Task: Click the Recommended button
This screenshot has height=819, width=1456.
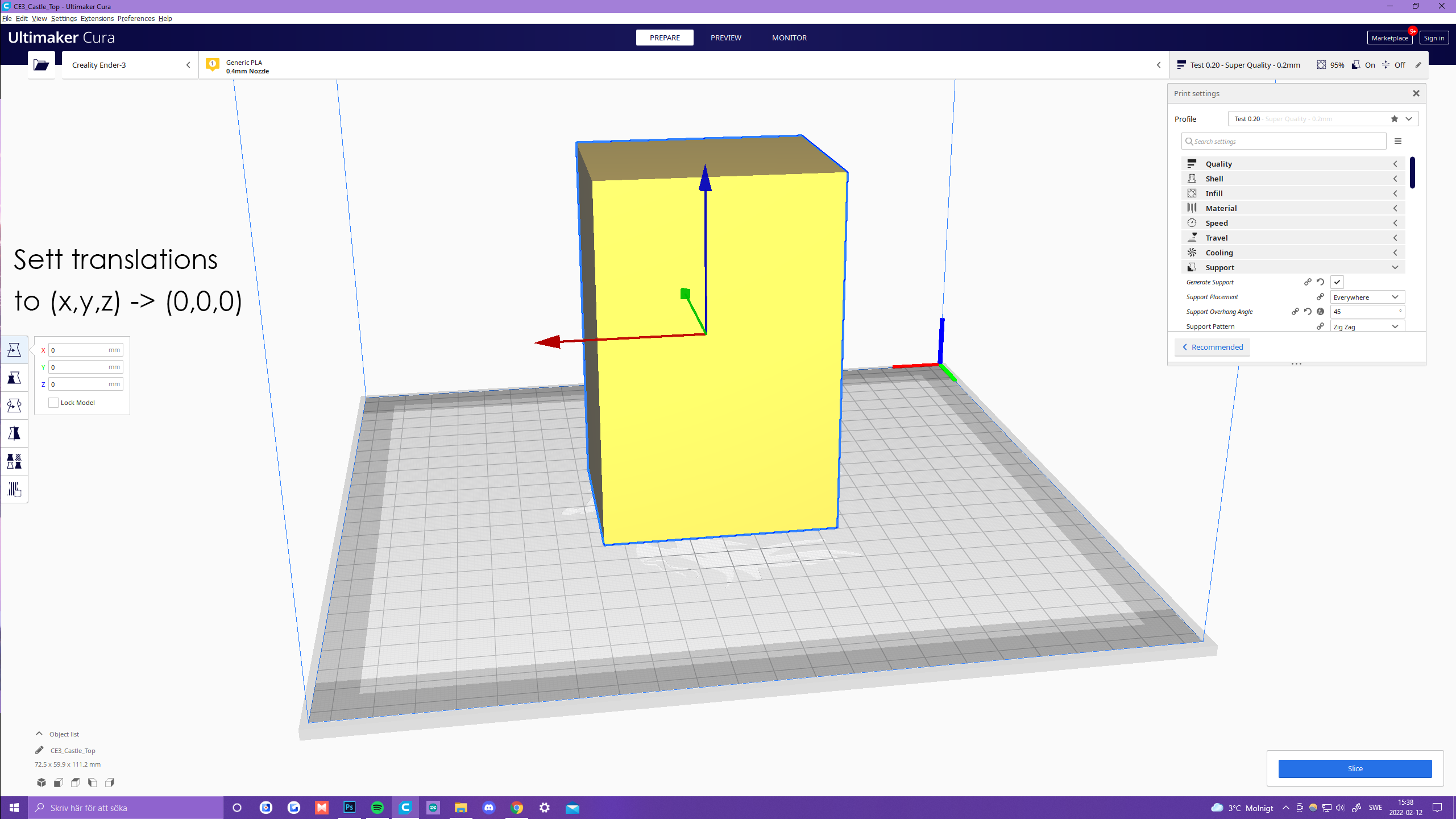Action: click(1212, 347)
